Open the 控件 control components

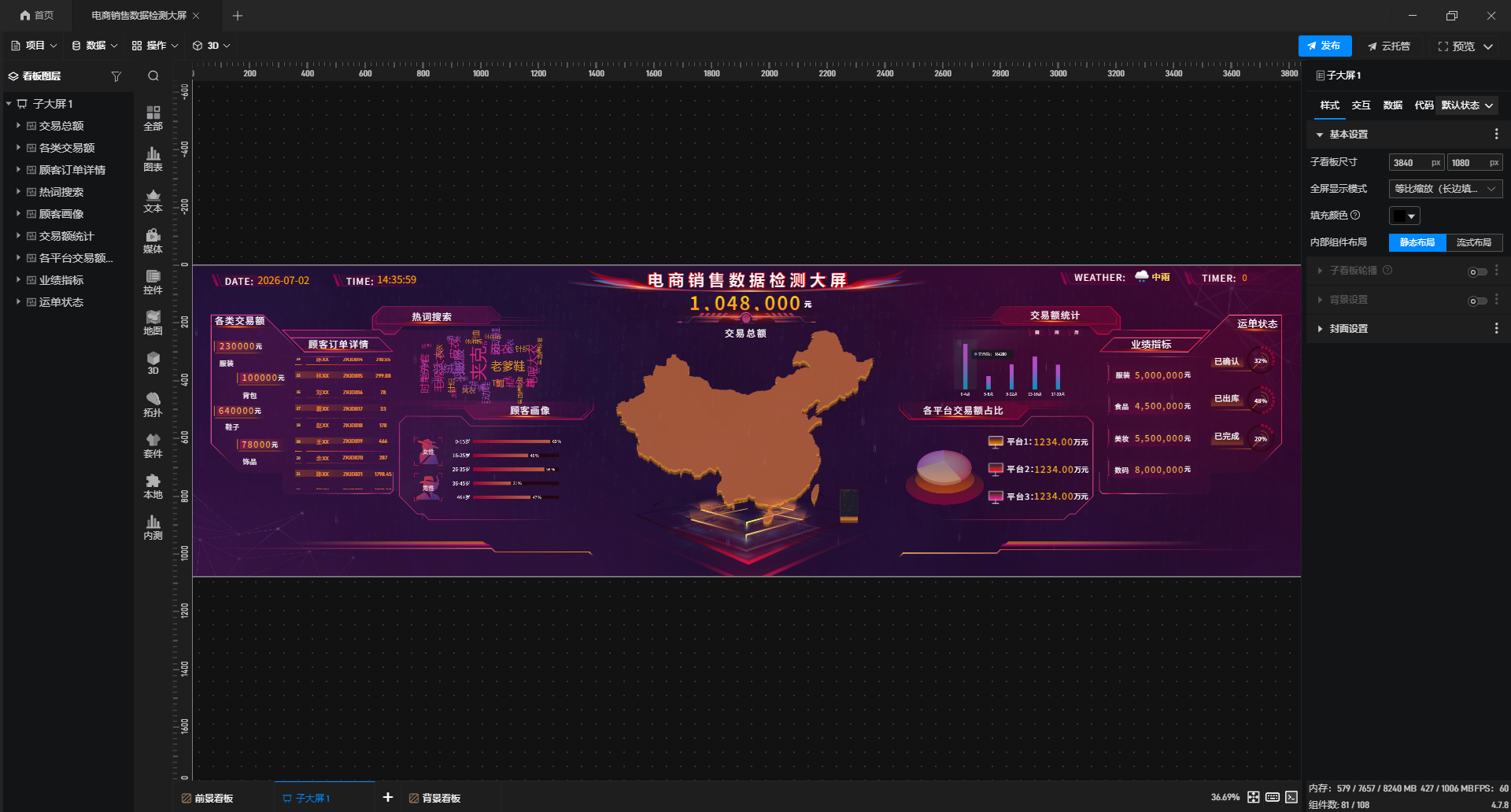pos(153,282)
